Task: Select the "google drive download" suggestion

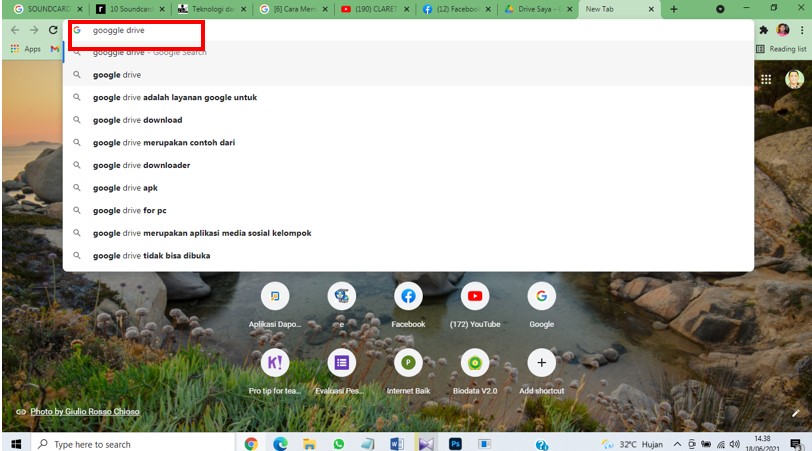Action: [x=138, y=120]
